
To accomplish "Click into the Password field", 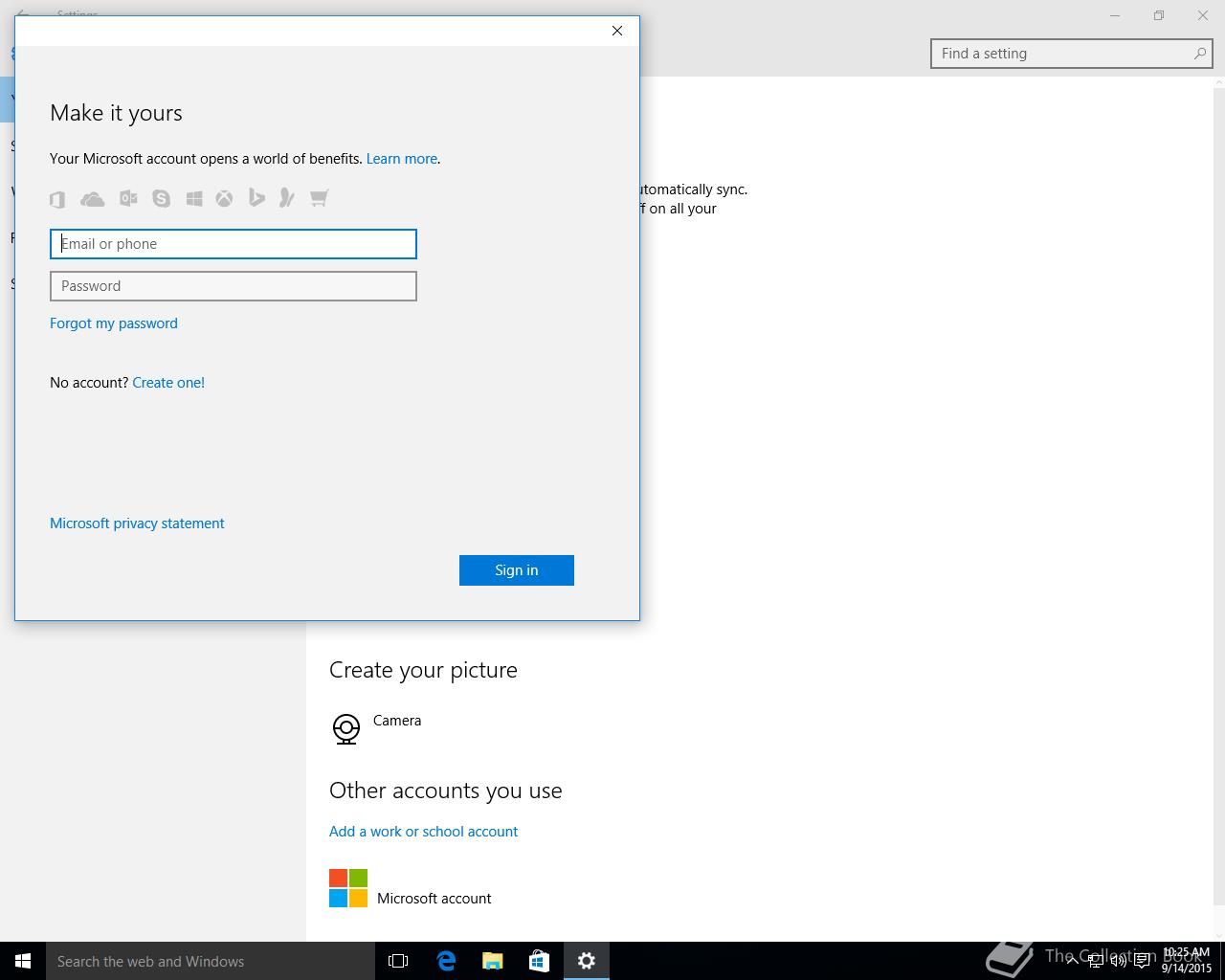I will tap(234, 286).
